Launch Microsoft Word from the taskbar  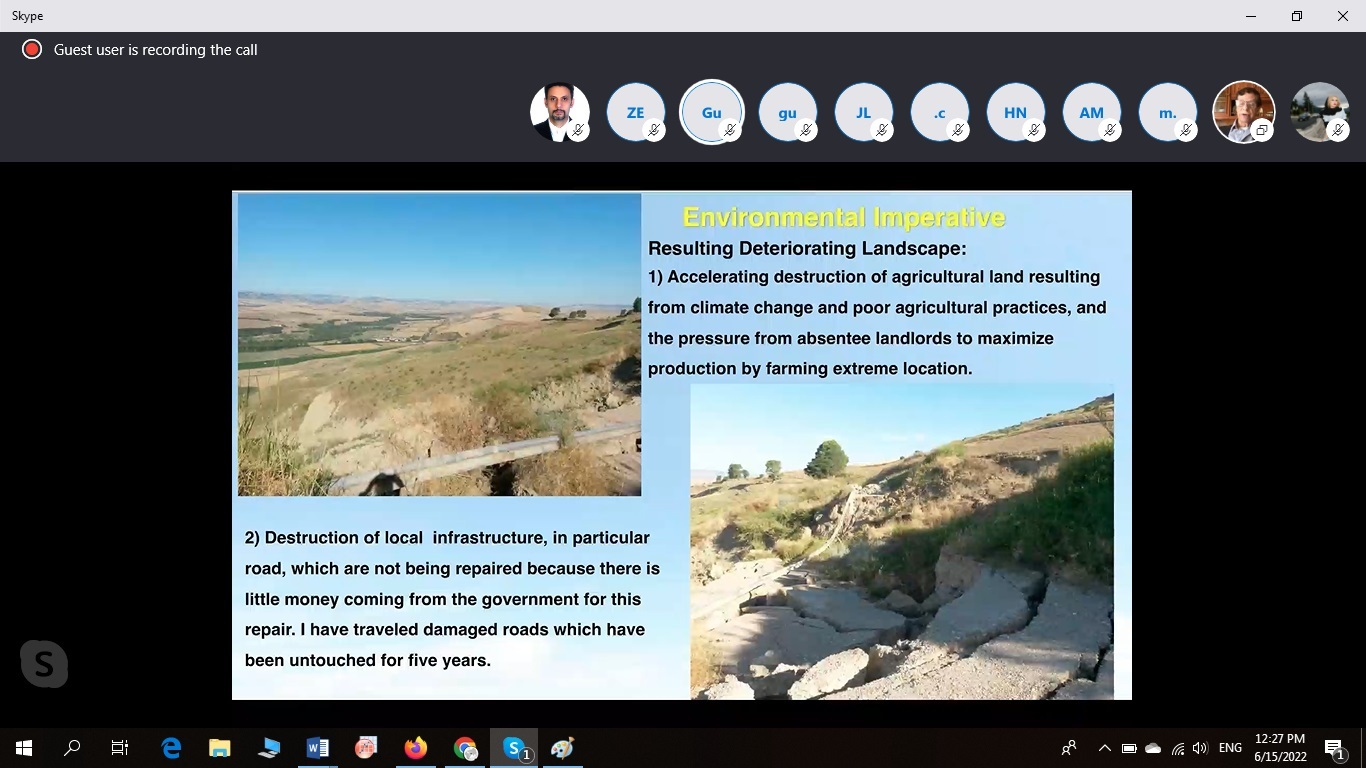pyautogui.click(x=318, y=747)
